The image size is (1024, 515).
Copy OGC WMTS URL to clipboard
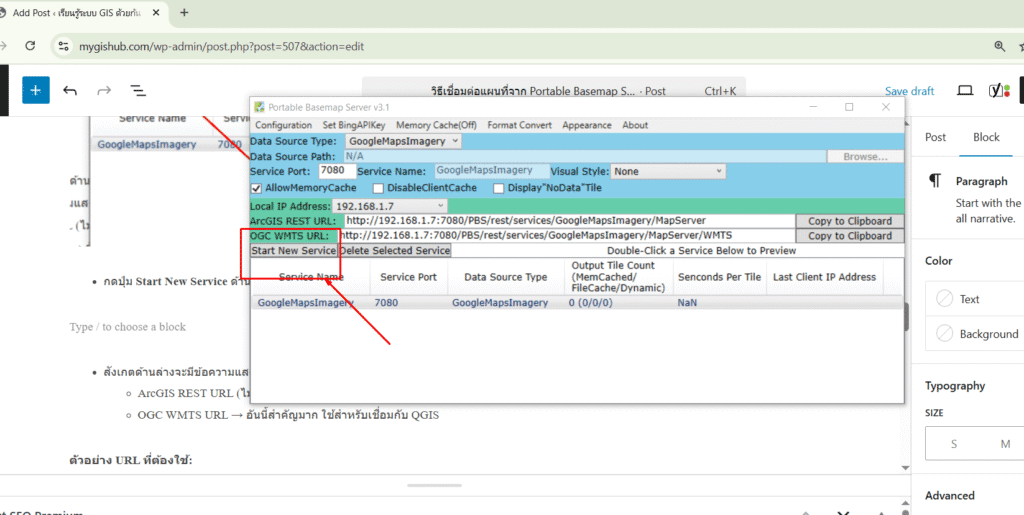(850, 236)
